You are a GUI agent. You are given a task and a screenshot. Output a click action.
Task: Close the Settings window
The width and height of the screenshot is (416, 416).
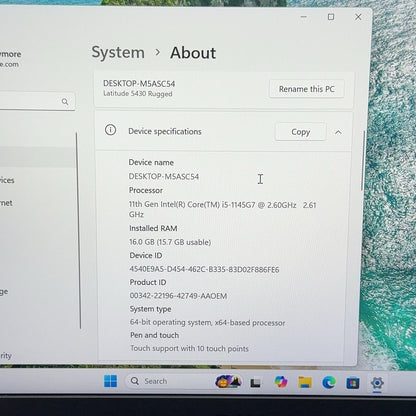(x=358, y=17)
